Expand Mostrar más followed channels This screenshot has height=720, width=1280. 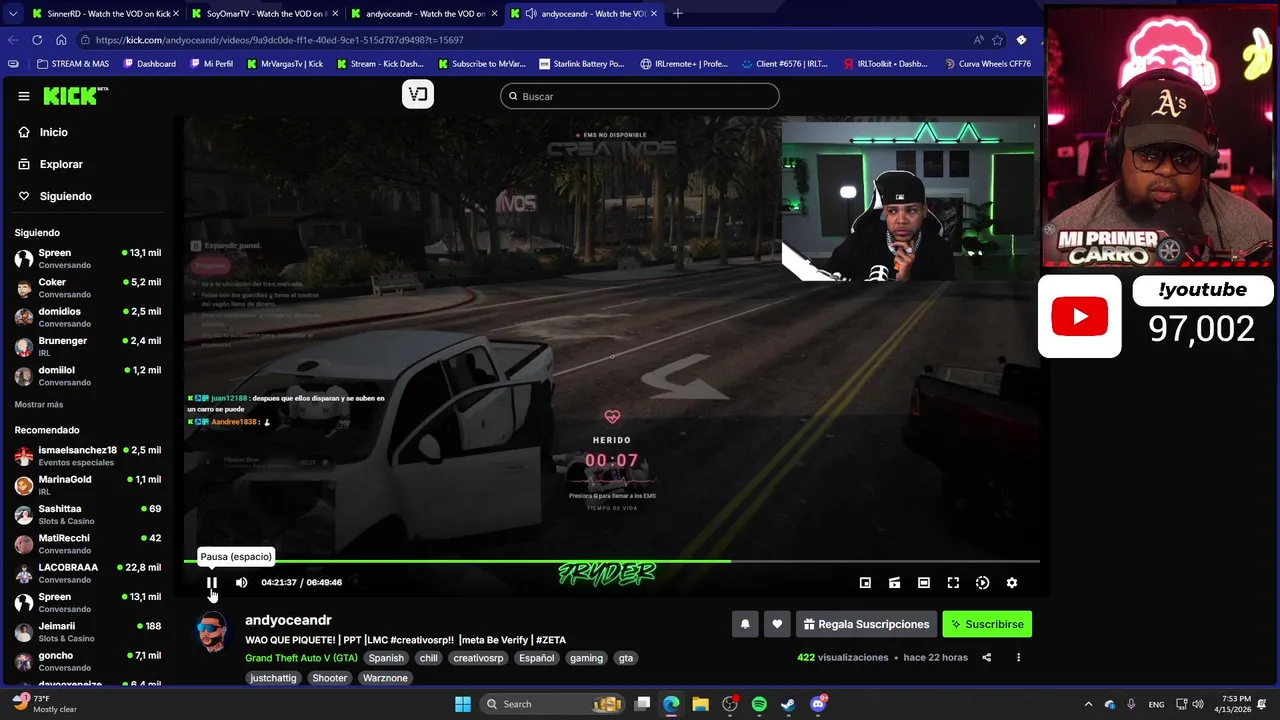pyautogui.click(x=39, y=405)
